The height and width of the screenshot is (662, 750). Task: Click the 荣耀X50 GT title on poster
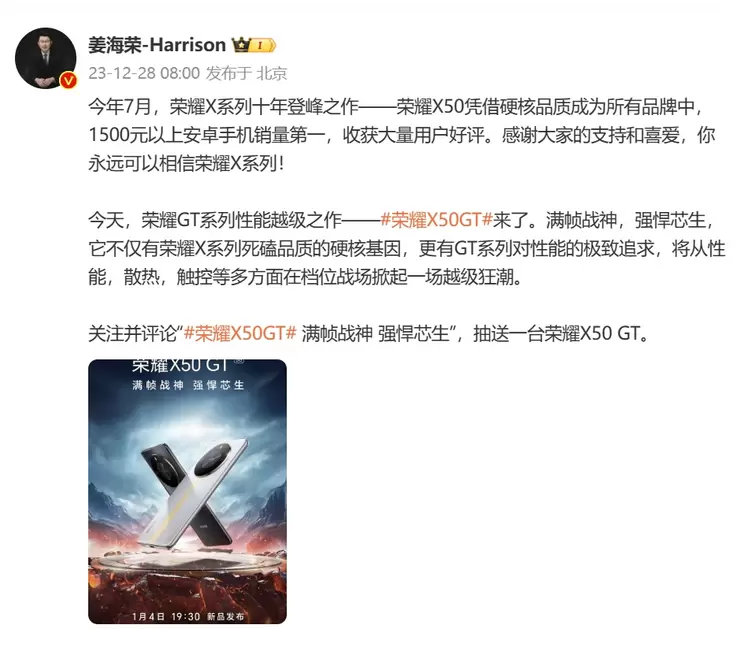[181, 365]
